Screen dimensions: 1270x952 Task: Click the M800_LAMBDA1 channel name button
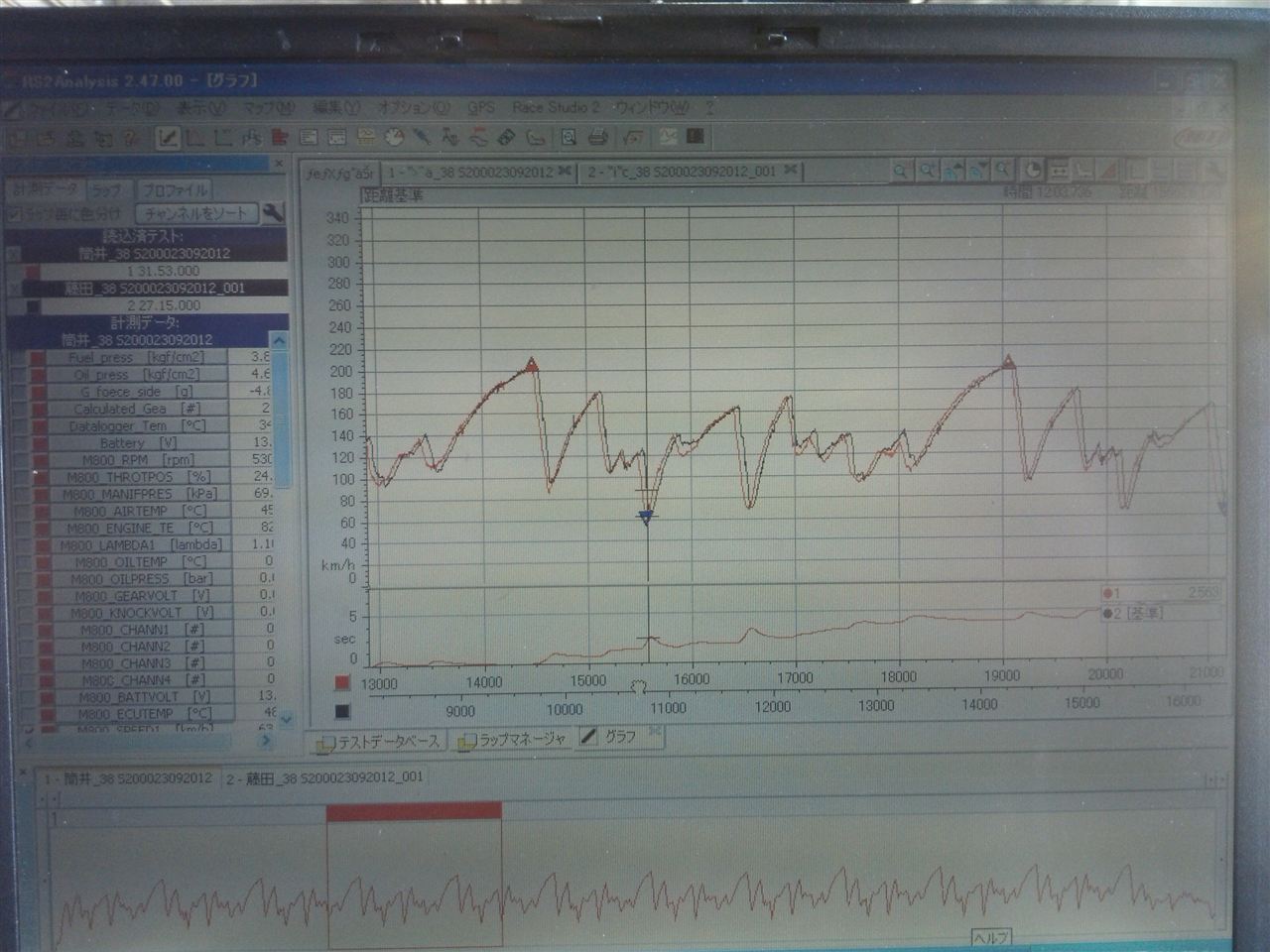137,544
